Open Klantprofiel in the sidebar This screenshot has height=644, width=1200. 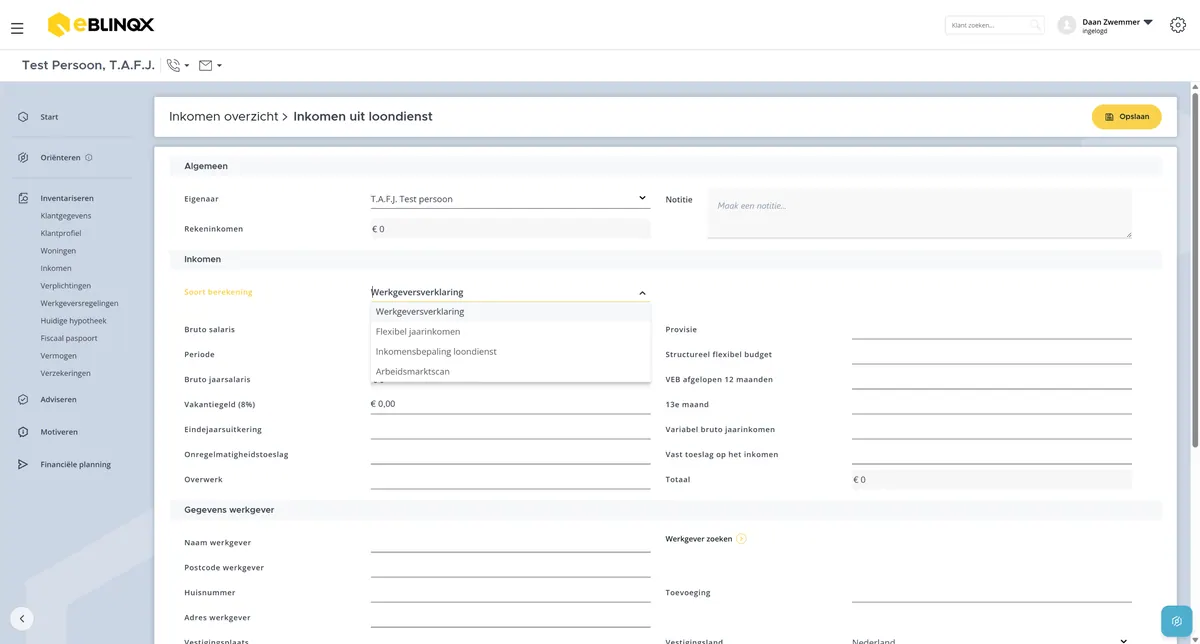point(61,233)
